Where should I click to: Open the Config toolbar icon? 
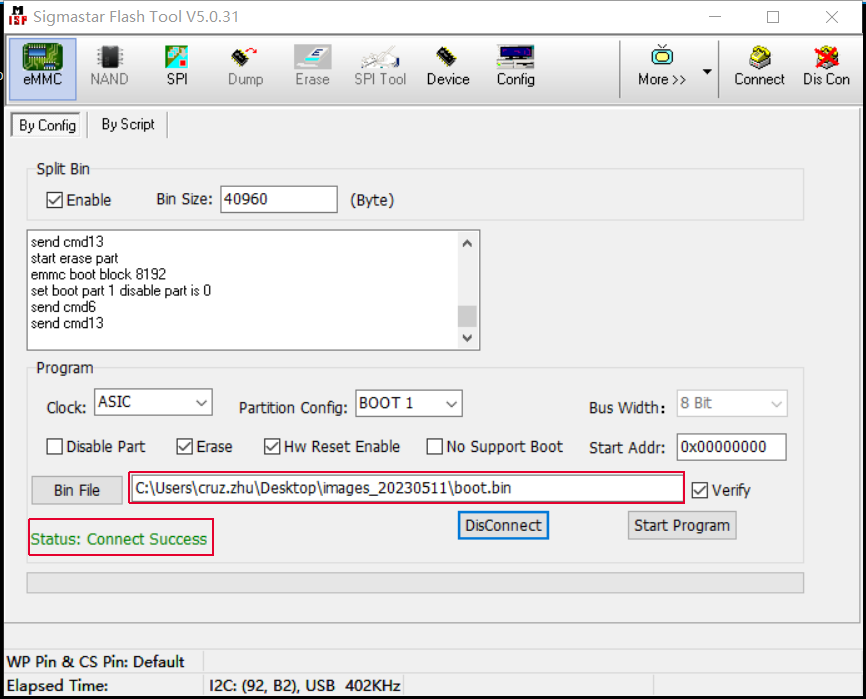[x=515, y=68]
